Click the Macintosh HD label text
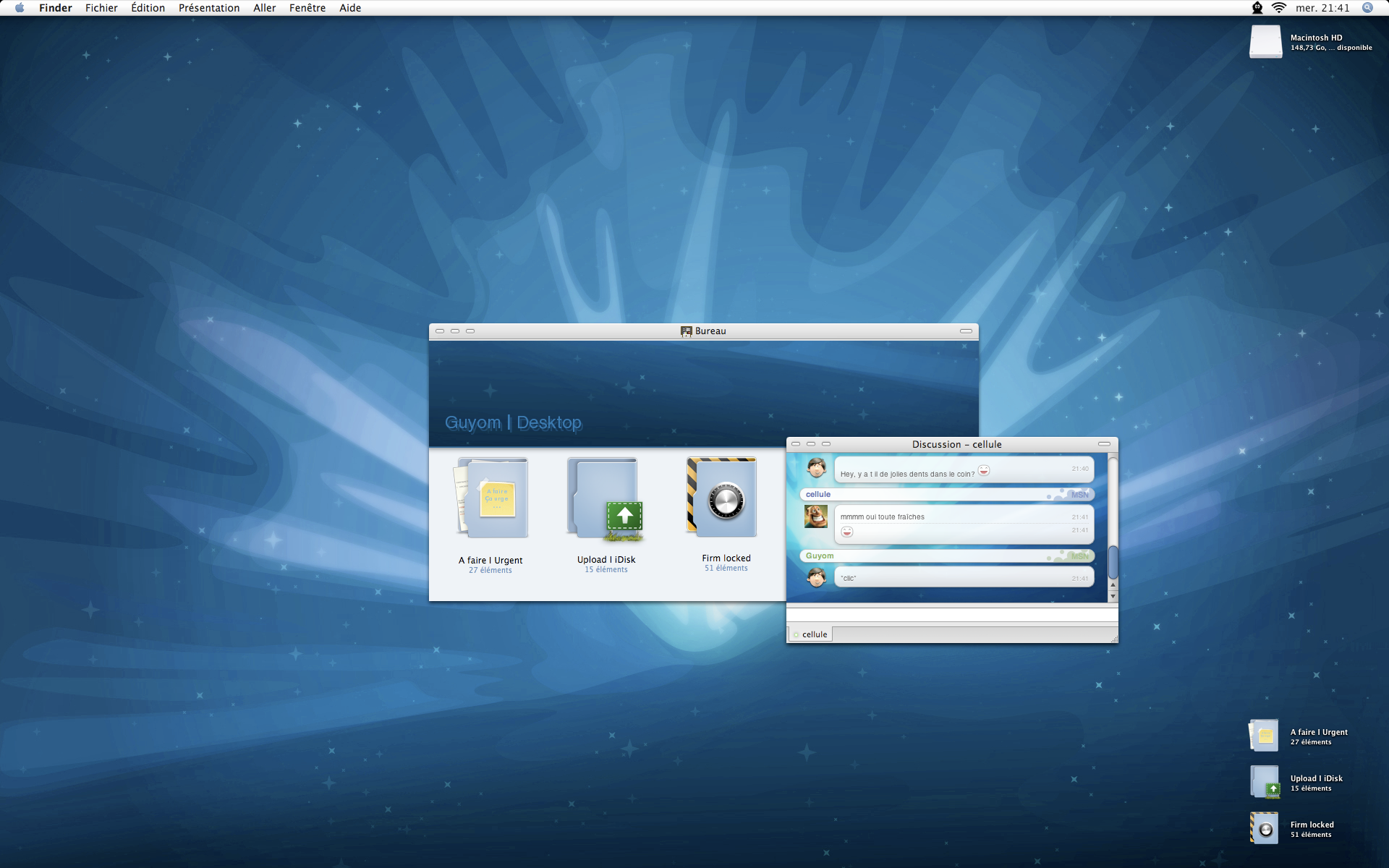Image resolution: width=1389 pixels, height=868 pixels. coord(1316,38)
